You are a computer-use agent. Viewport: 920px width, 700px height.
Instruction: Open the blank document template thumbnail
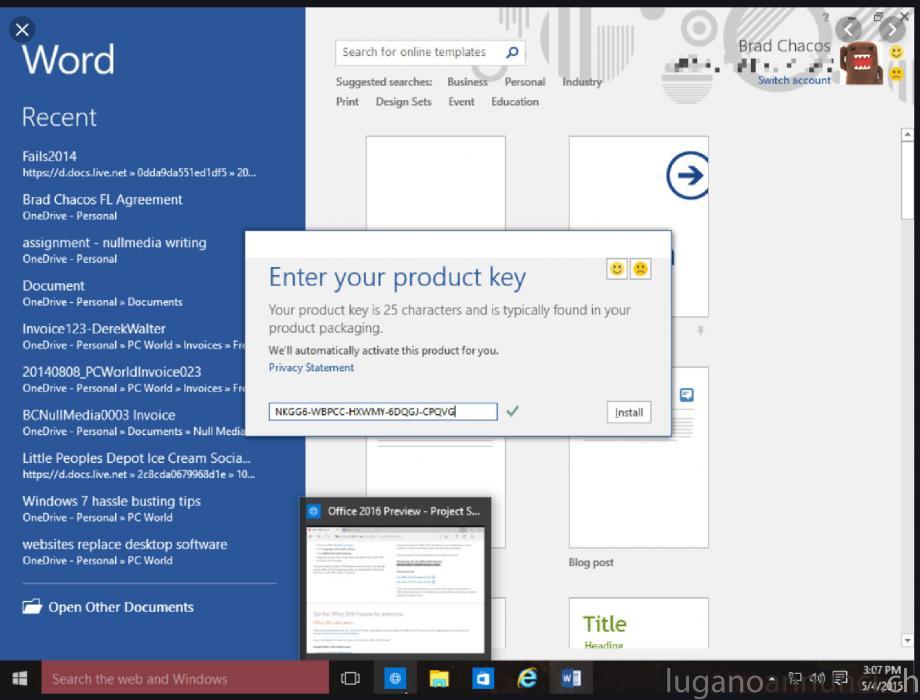pyautogui.click(x=435, y=183)
